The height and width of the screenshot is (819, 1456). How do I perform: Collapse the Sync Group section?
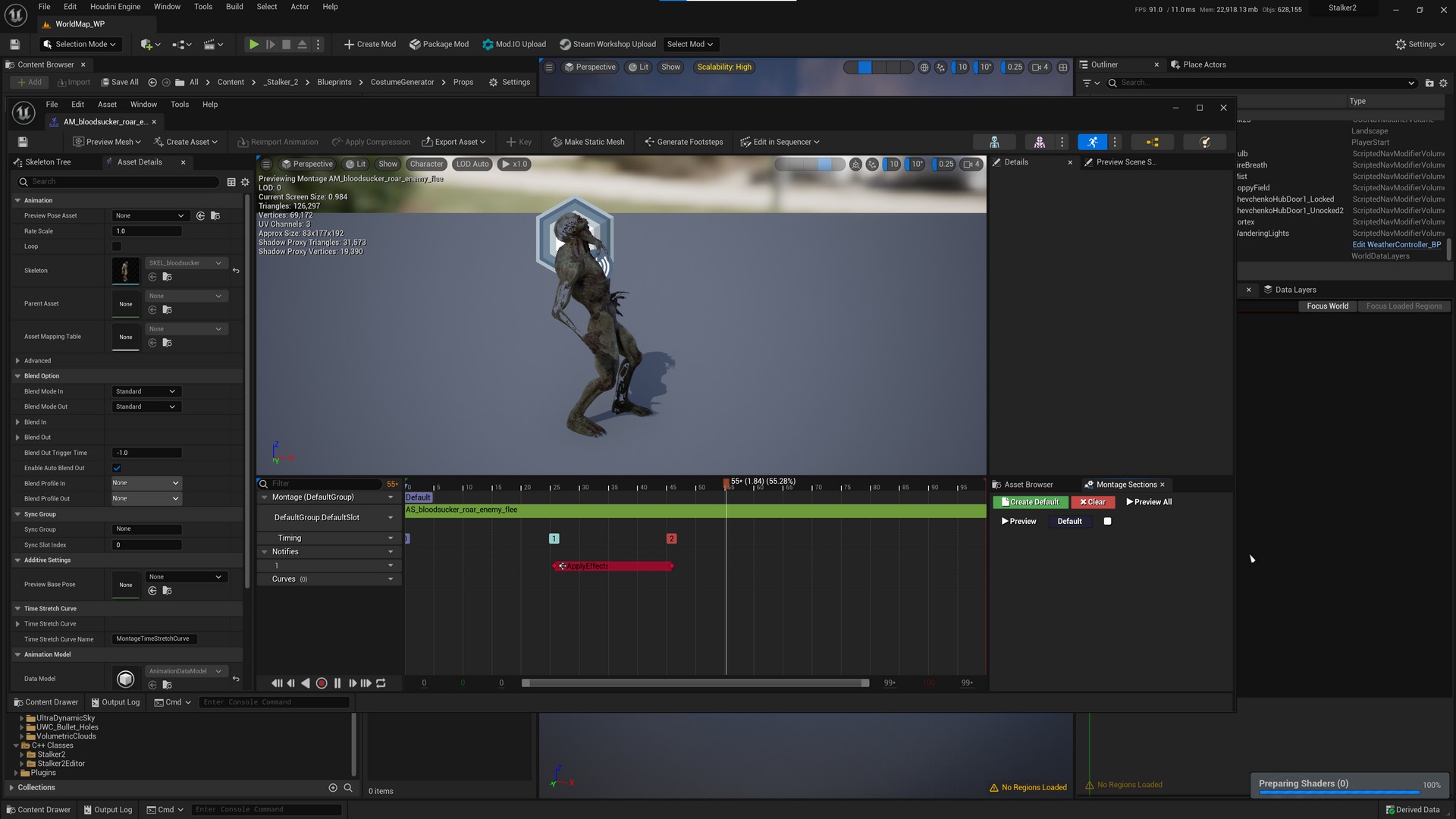click(x=17, y=515)
